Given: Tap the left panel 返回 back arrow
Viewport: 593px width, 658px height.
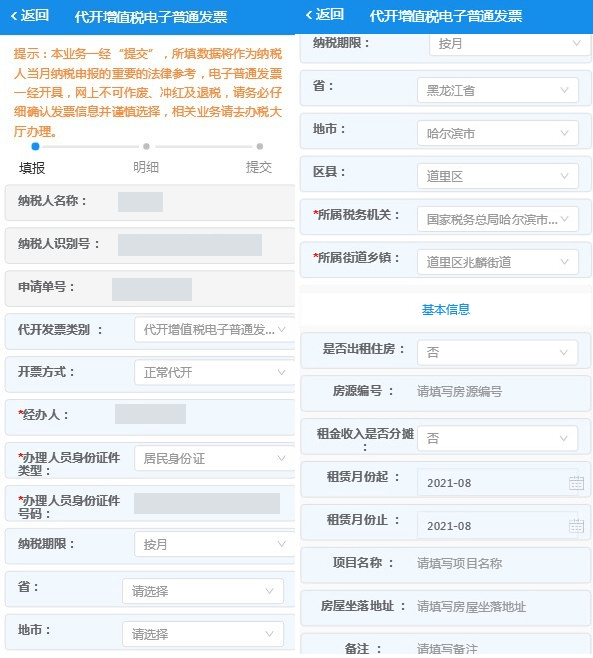Looking at the screenshot, I should (x=29, y=16).
